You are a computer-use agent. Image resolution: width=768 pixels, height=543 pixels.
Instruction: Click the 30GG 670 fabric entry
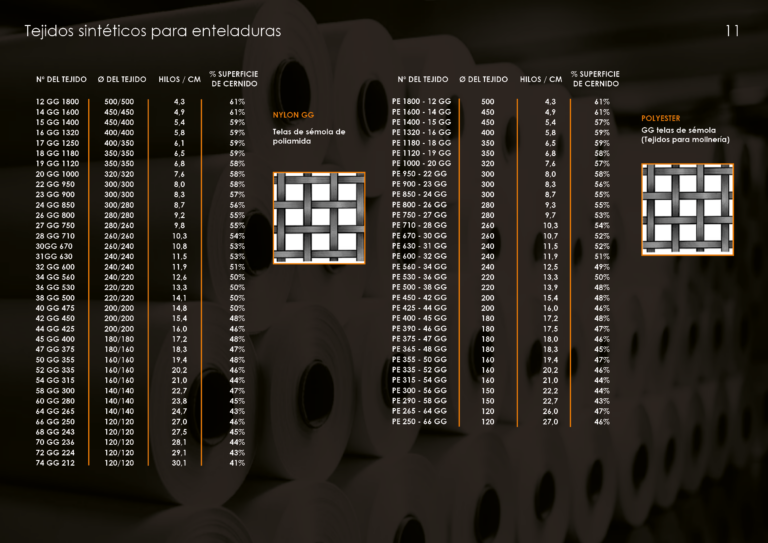click(56, 245)
